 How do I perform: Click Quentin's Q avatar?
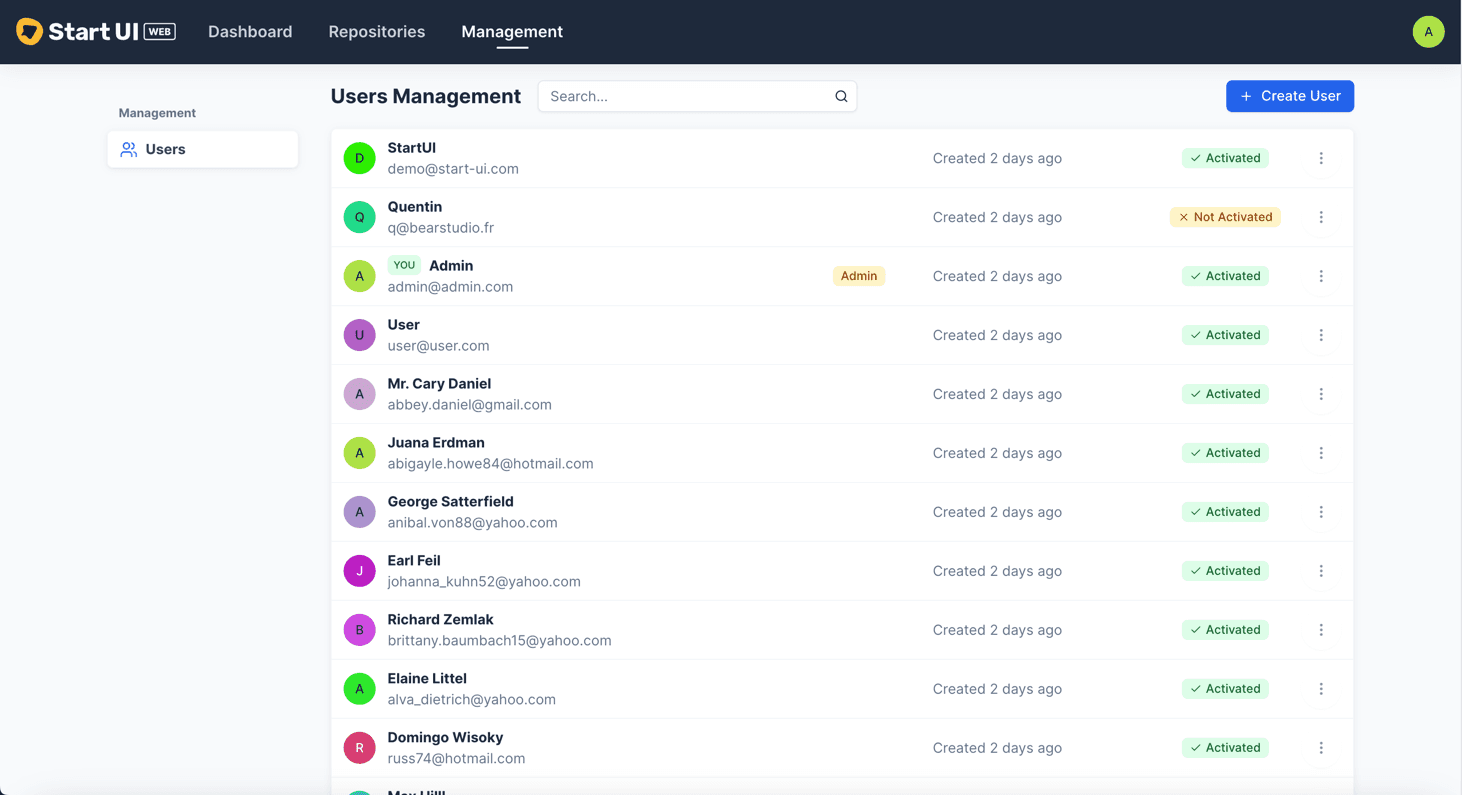(360, 217)
